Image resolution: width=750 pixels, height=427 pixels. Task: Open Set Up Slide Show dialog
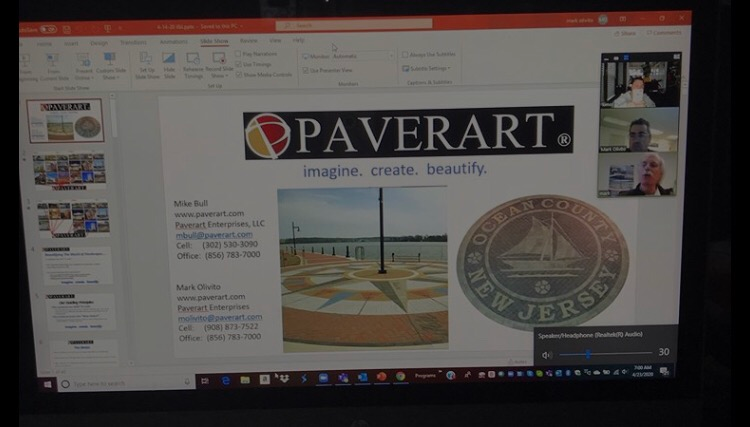[146, 66]
